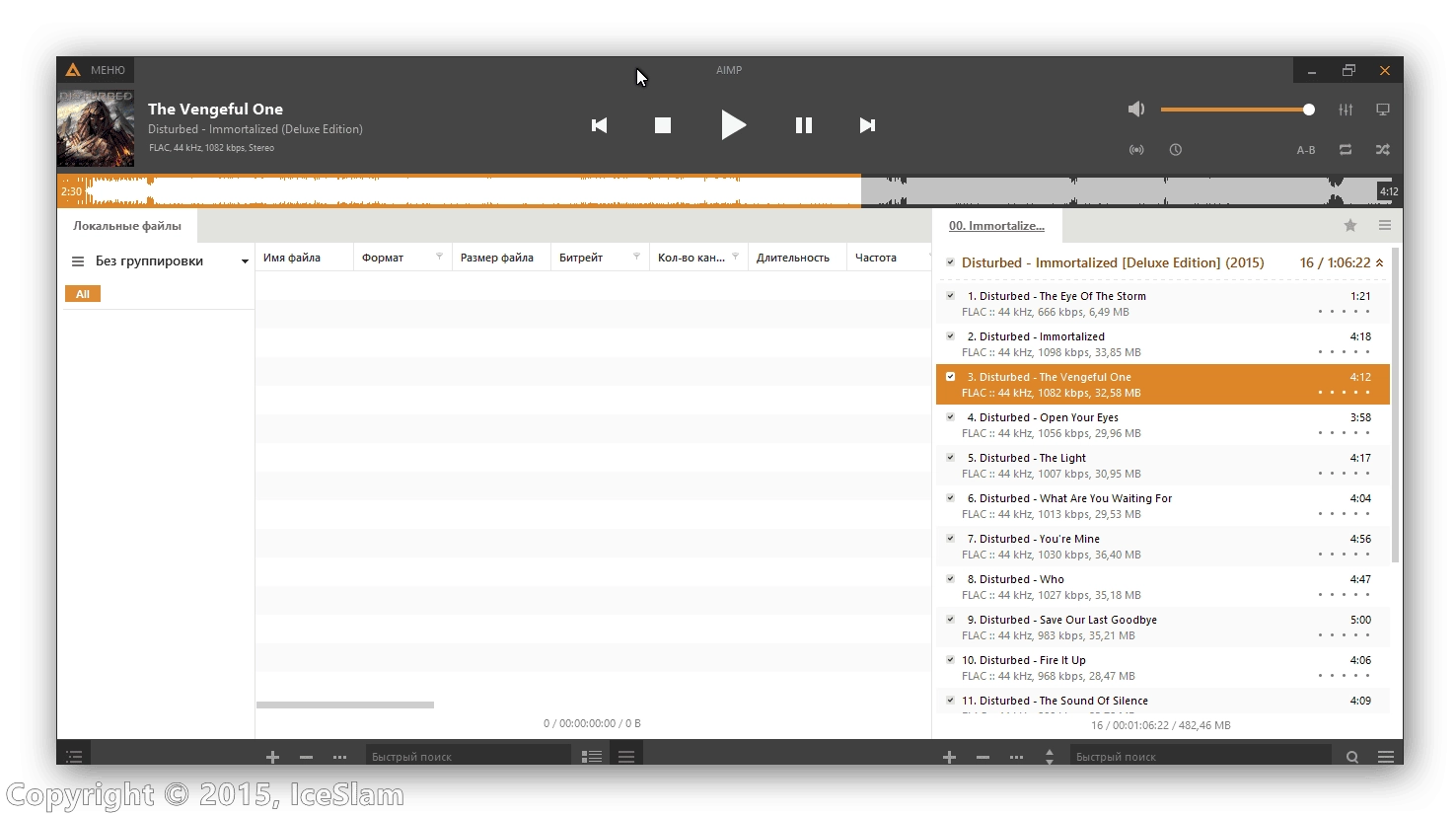The height and width of the screenshot is (816, 1456).
Task: Click the playlist search magnifier icon
Action: (x=1352, y=757)
